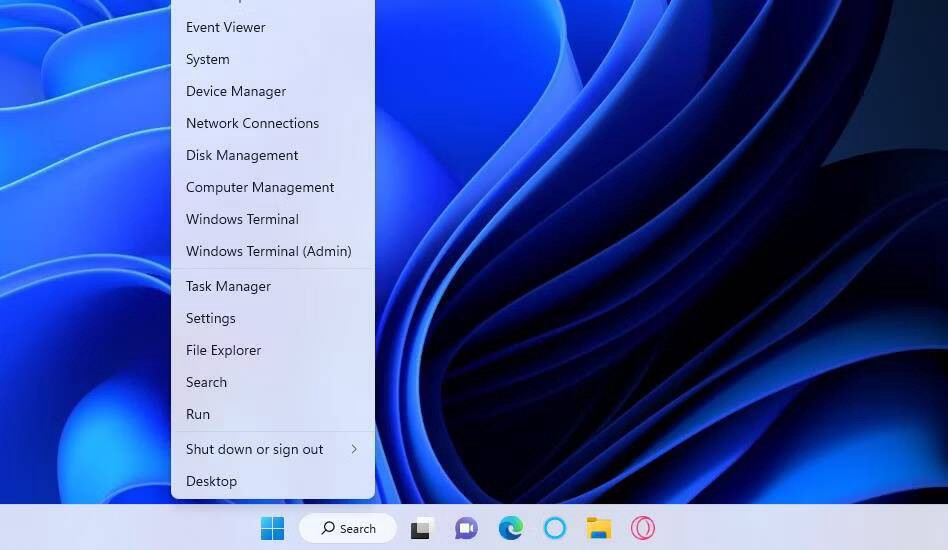This screenshot has width=948, height=550.
Task: Launch Opera browser from the taskbar
Action: point(643,529)
